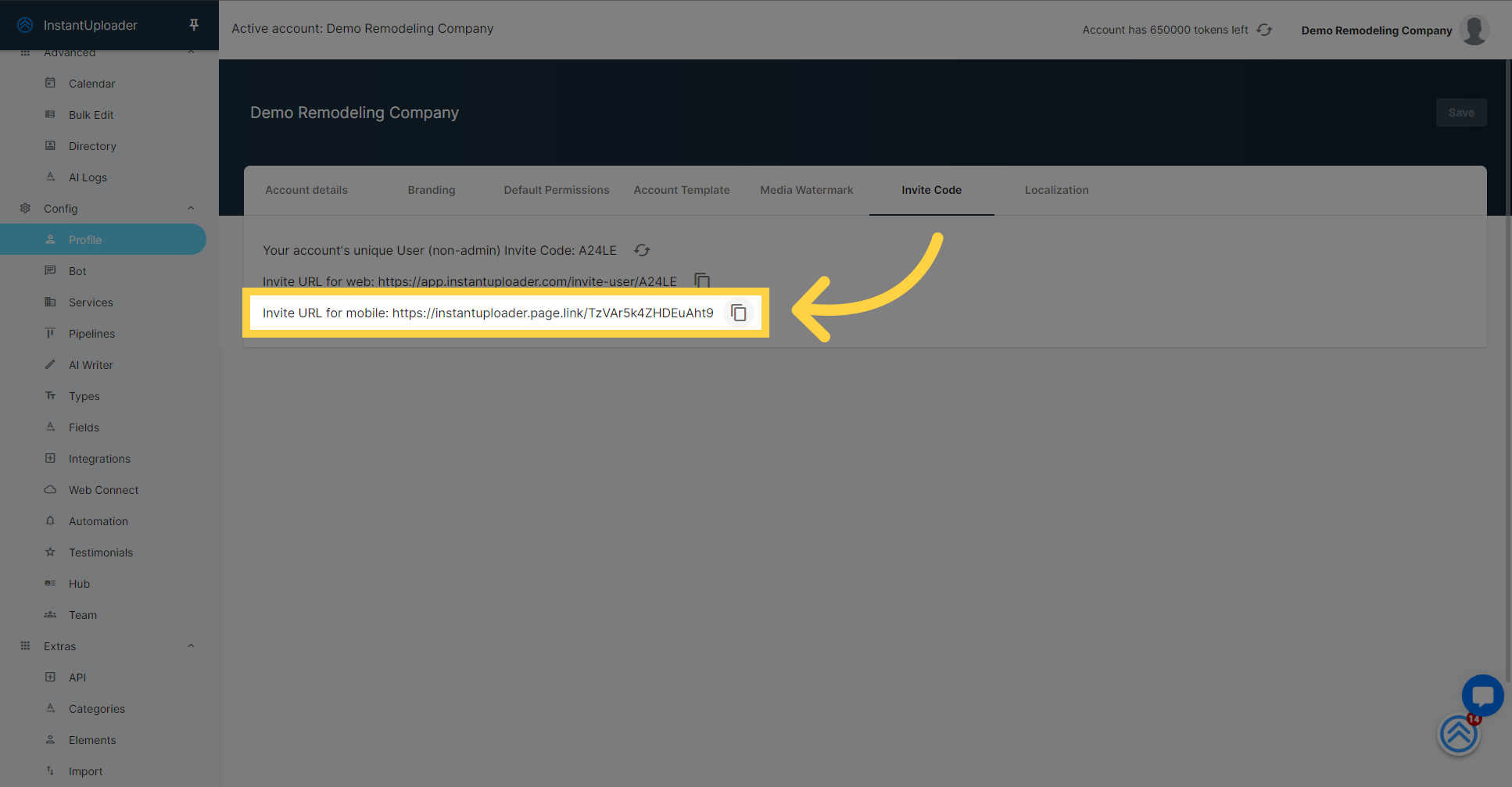The width and height of the screenshot is (1512, 787).
Task: Click the Demo Remodeling Company account name
Action: [1377, 30]
